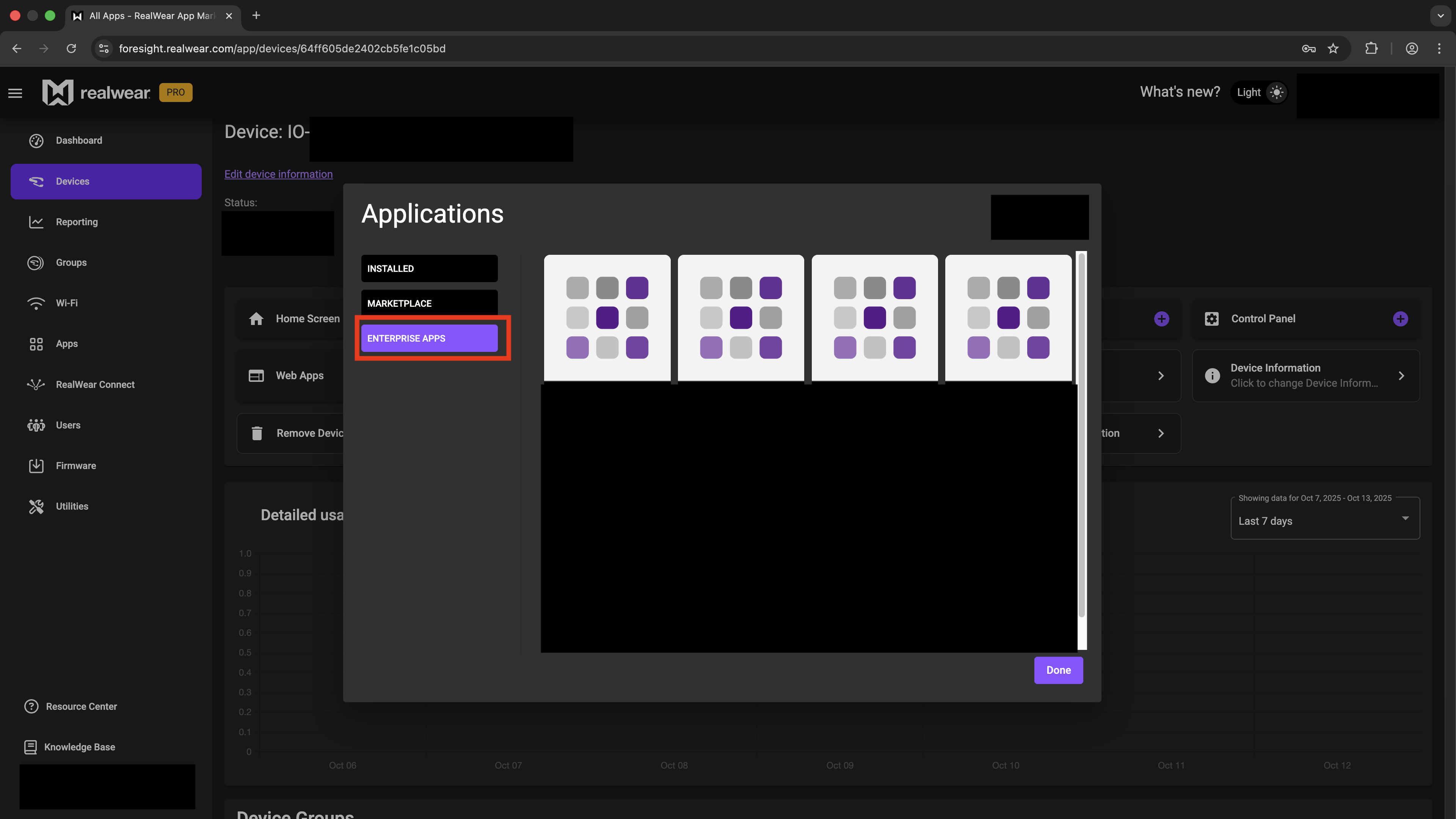This screenshot has width=1456, height=819.
Task: Click the Control Panel gear icon
Action: (1212, 319)
